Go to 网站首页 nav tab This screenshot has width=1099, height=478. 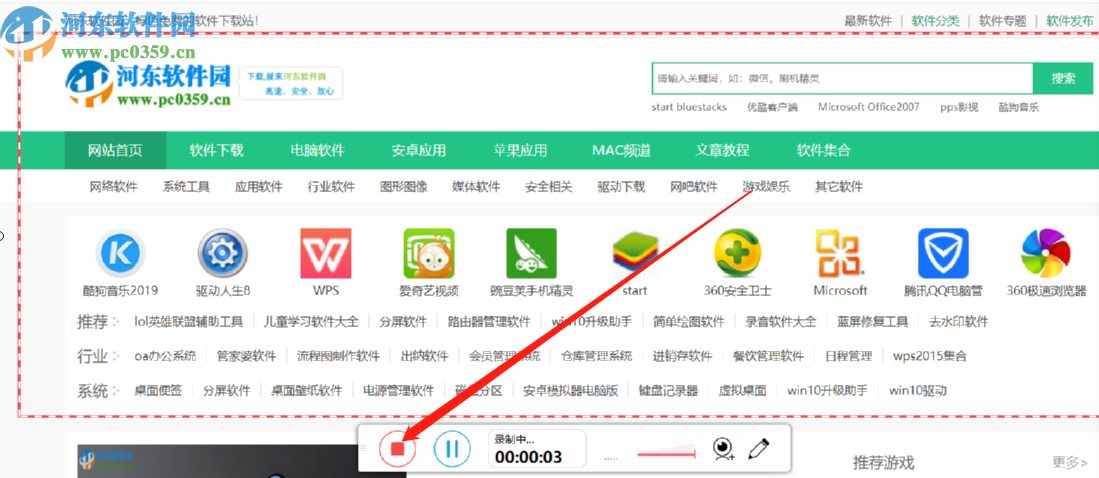coord(115,150)
